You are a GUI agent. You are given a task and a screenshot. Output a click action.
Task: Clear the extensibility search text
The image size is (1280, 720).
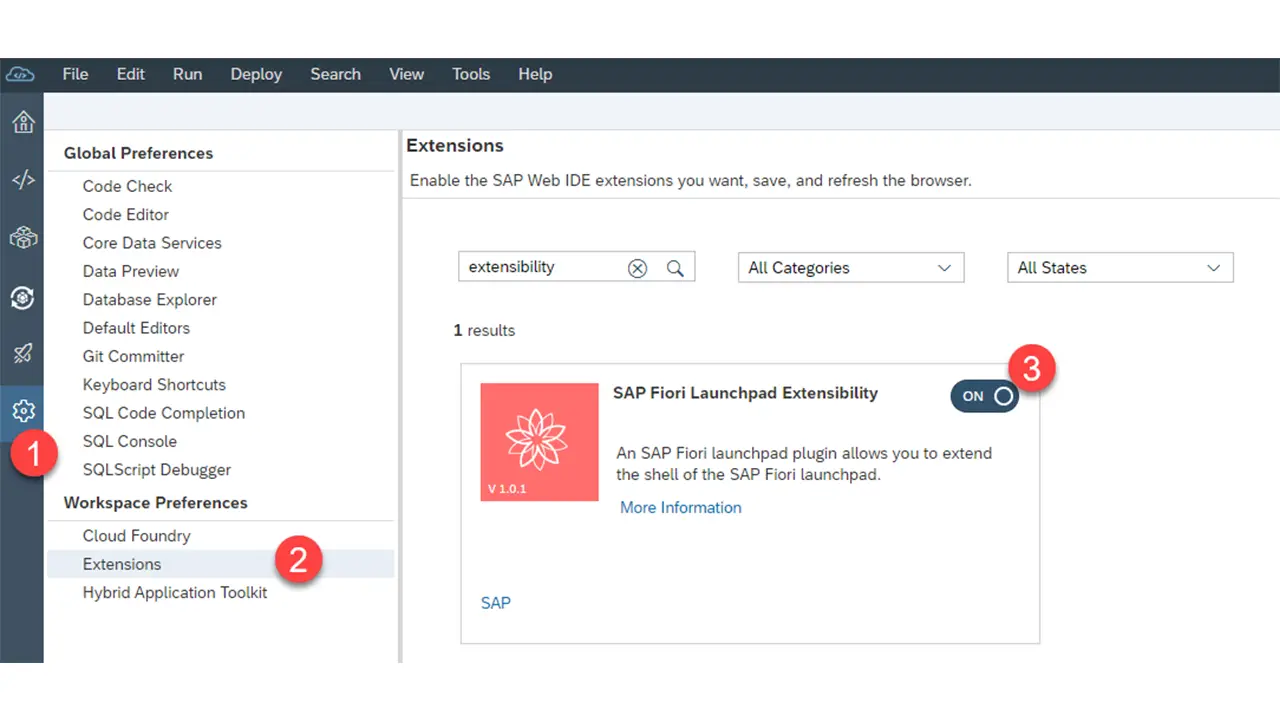637,268
